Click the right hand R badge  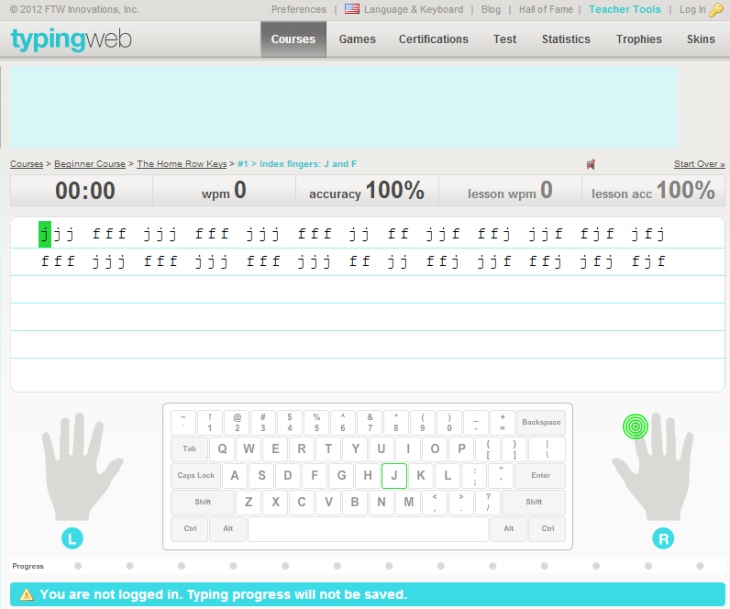pyautogui.click(x=662, y=539)
